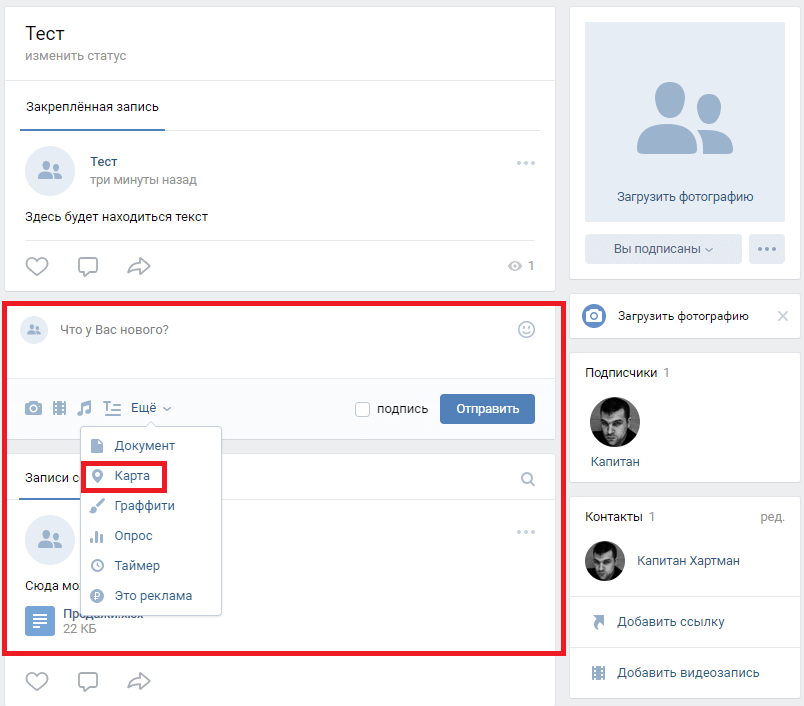
Task: Select Карта from the attachment menu
Action: 132,476
